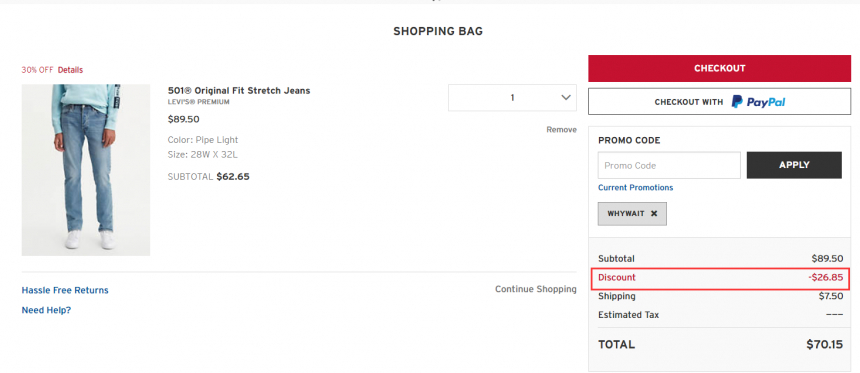Check out with the PayPal button

[x=720, y=102]
